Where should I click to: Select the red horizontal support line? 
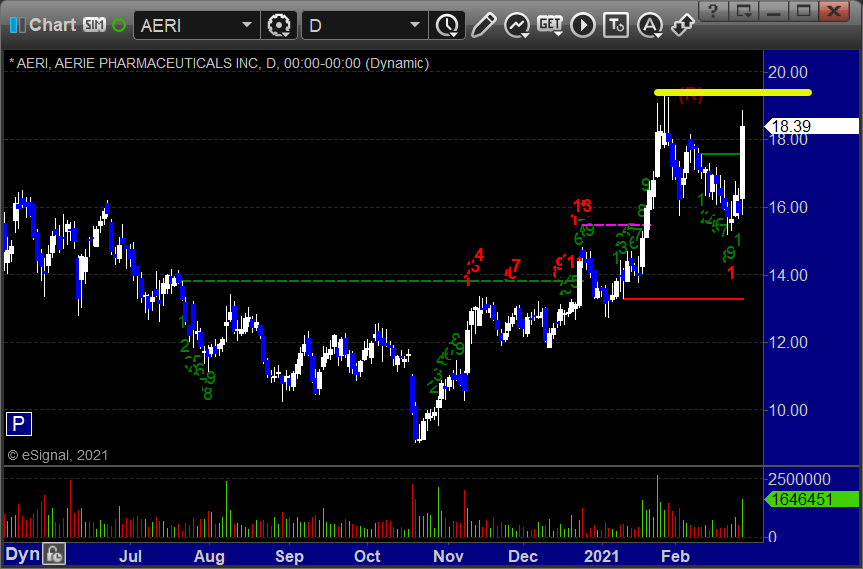point(683,299)
